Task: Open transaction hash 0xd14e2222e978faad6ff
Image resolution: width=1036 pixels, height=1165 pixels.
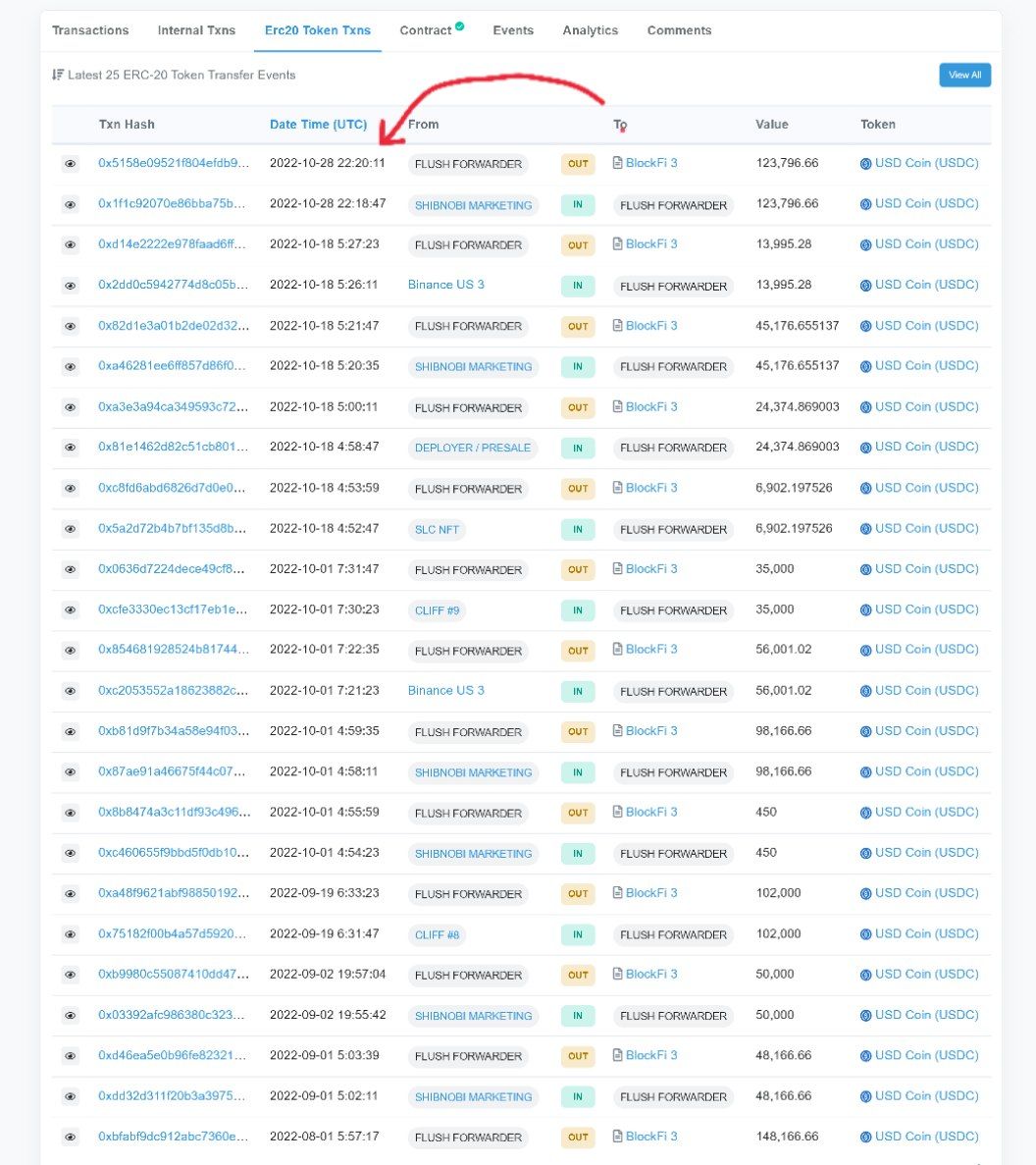Action: tap(172, 243)
